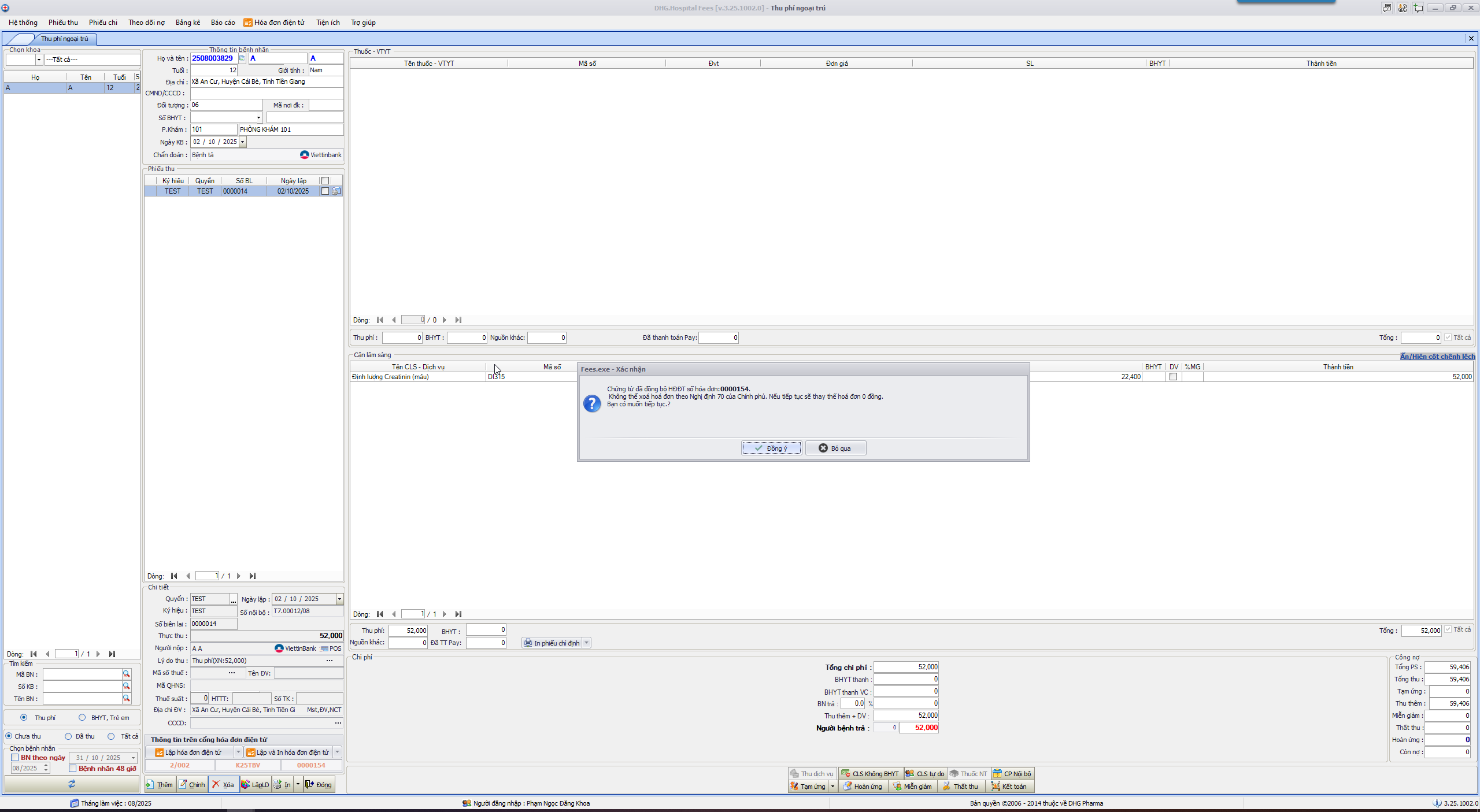Confirm the dialog with Đồng ý
Screen dimensions: 1480x812
[771, 448]
